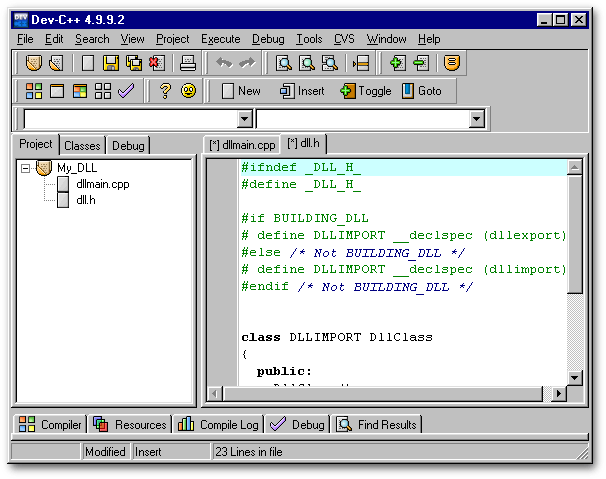Switch to the dllmain.cpp editor tab
Screen dimensions: 606x479
(240, 145)
